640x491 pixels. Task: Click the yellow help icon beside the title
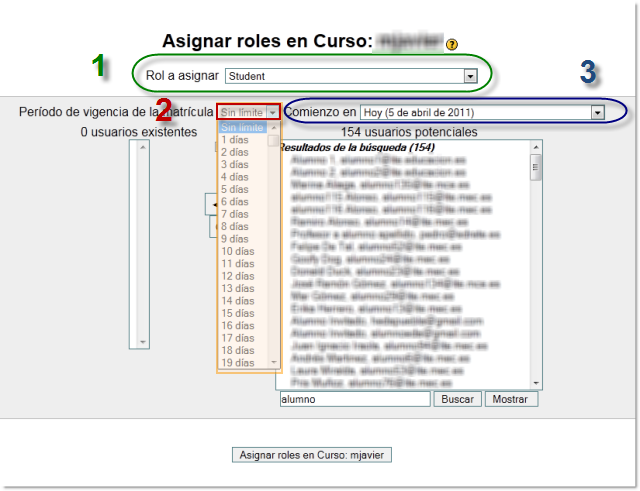tap(452, 43)
